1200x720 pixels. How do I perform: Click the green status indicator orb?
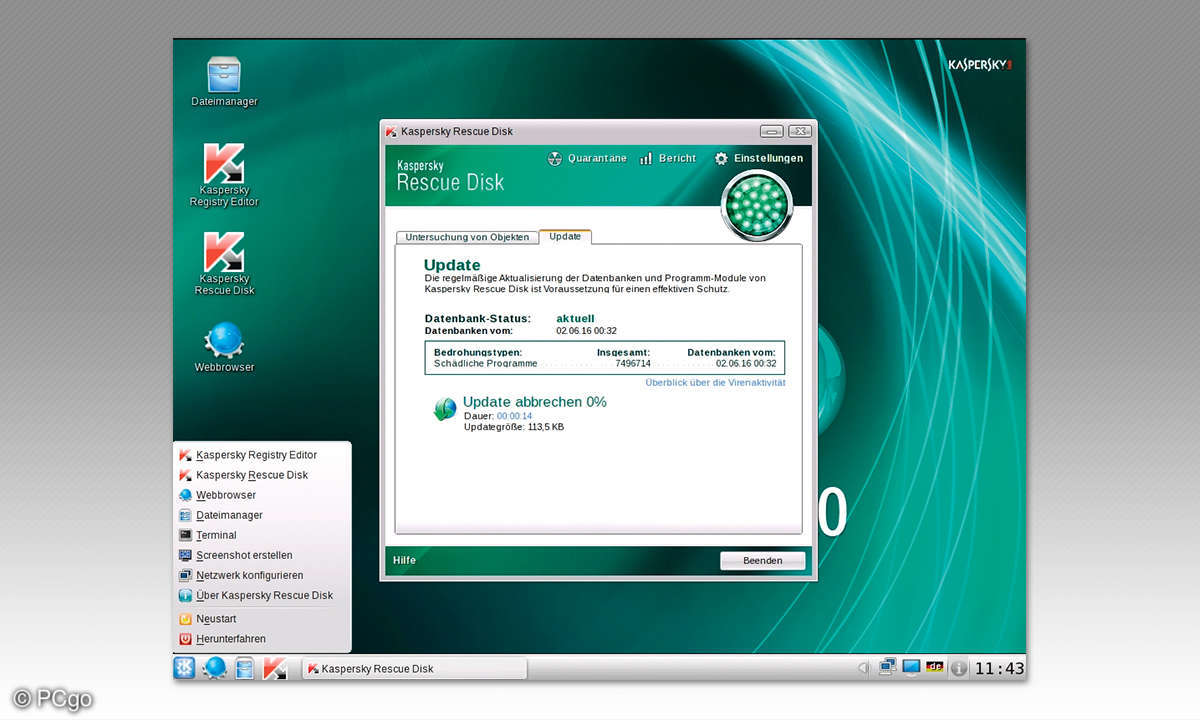pos(757,204)
